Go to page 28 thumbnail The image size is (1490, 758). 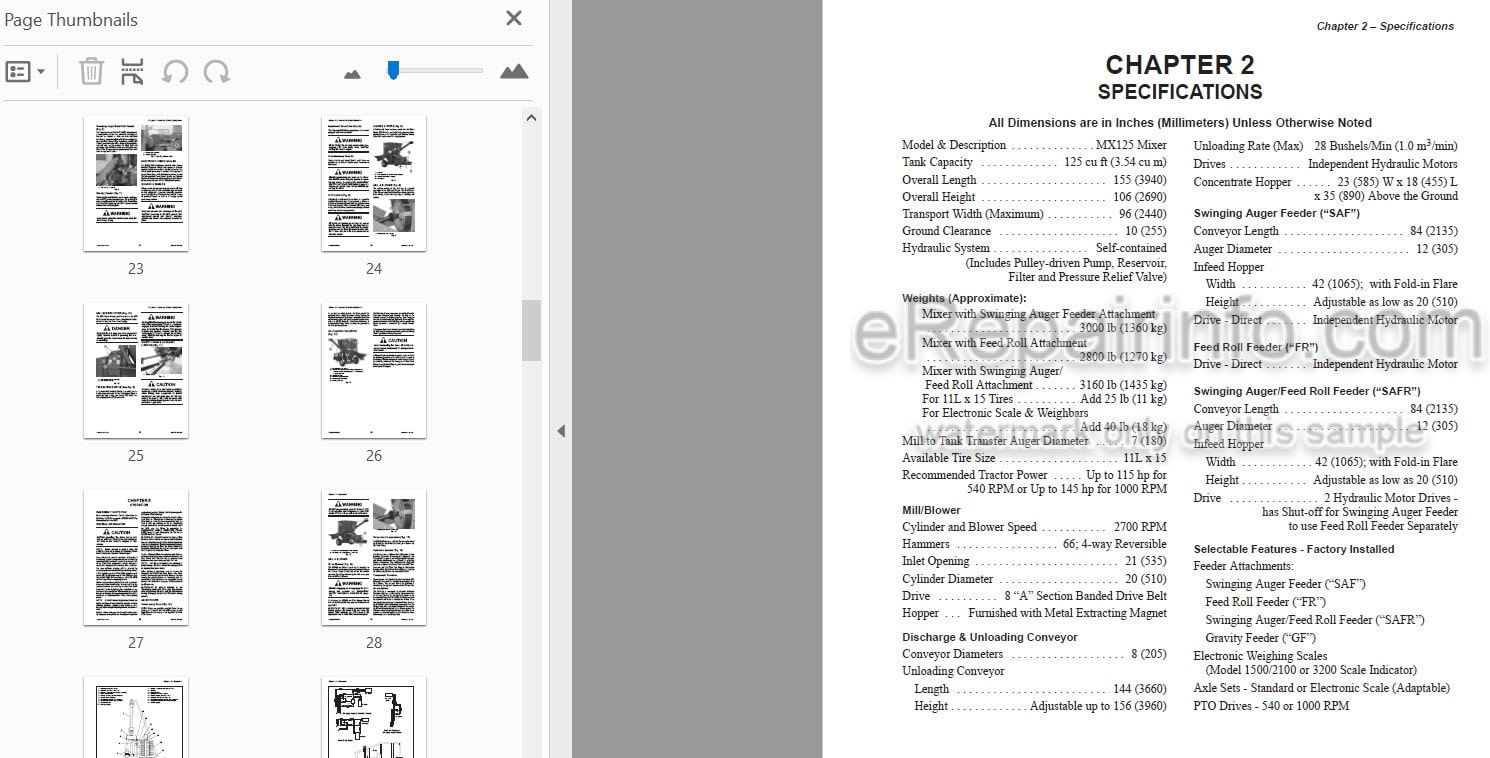coord(374,558)
